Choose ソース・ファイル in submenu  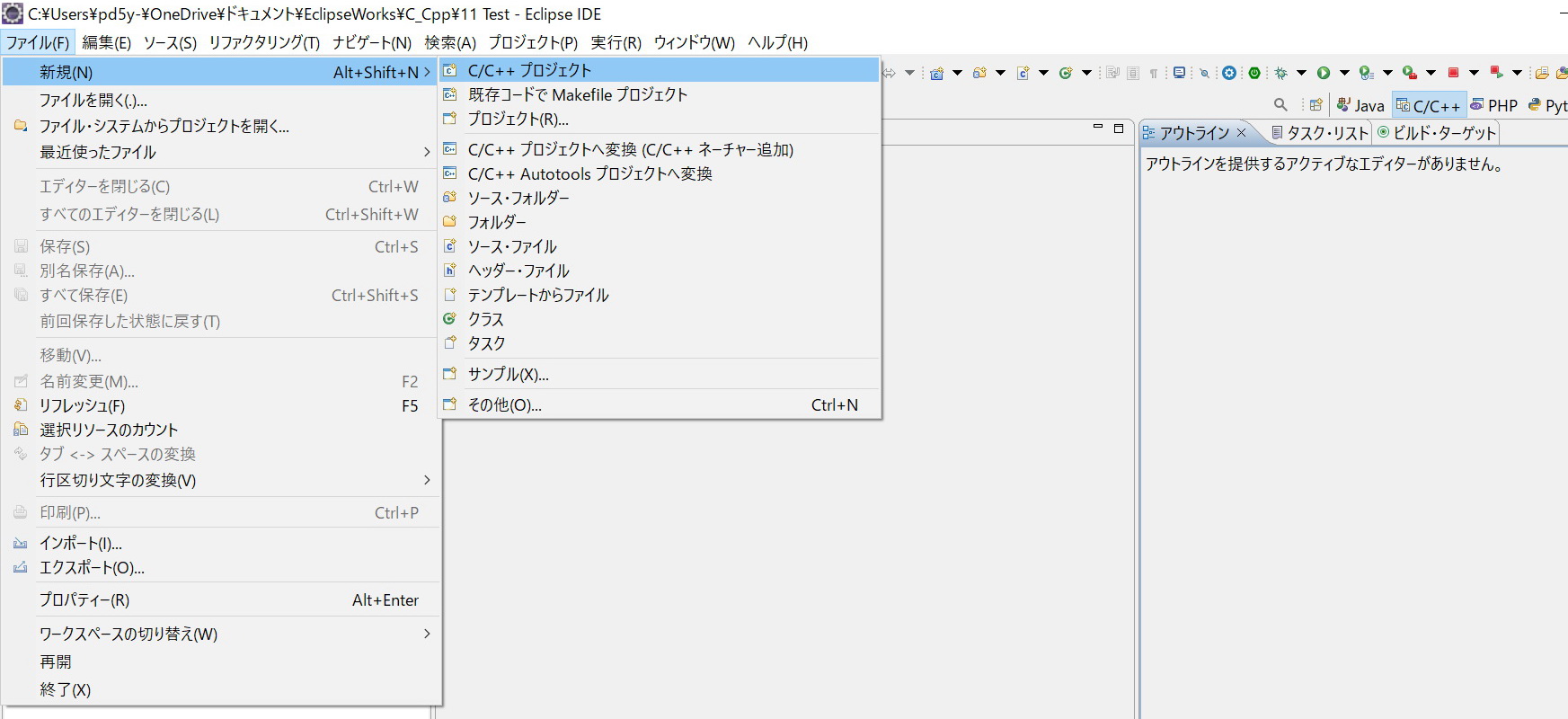(x=659, y=246)
